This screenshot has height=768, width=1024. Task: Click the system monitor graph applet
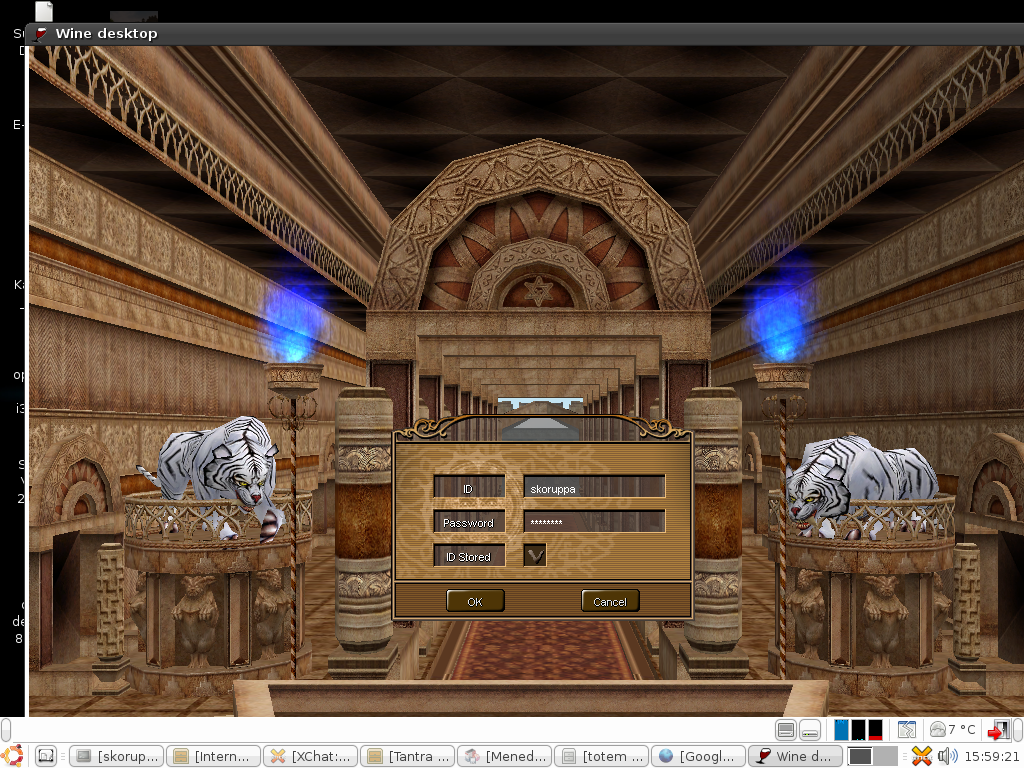[x=859, y=730]
